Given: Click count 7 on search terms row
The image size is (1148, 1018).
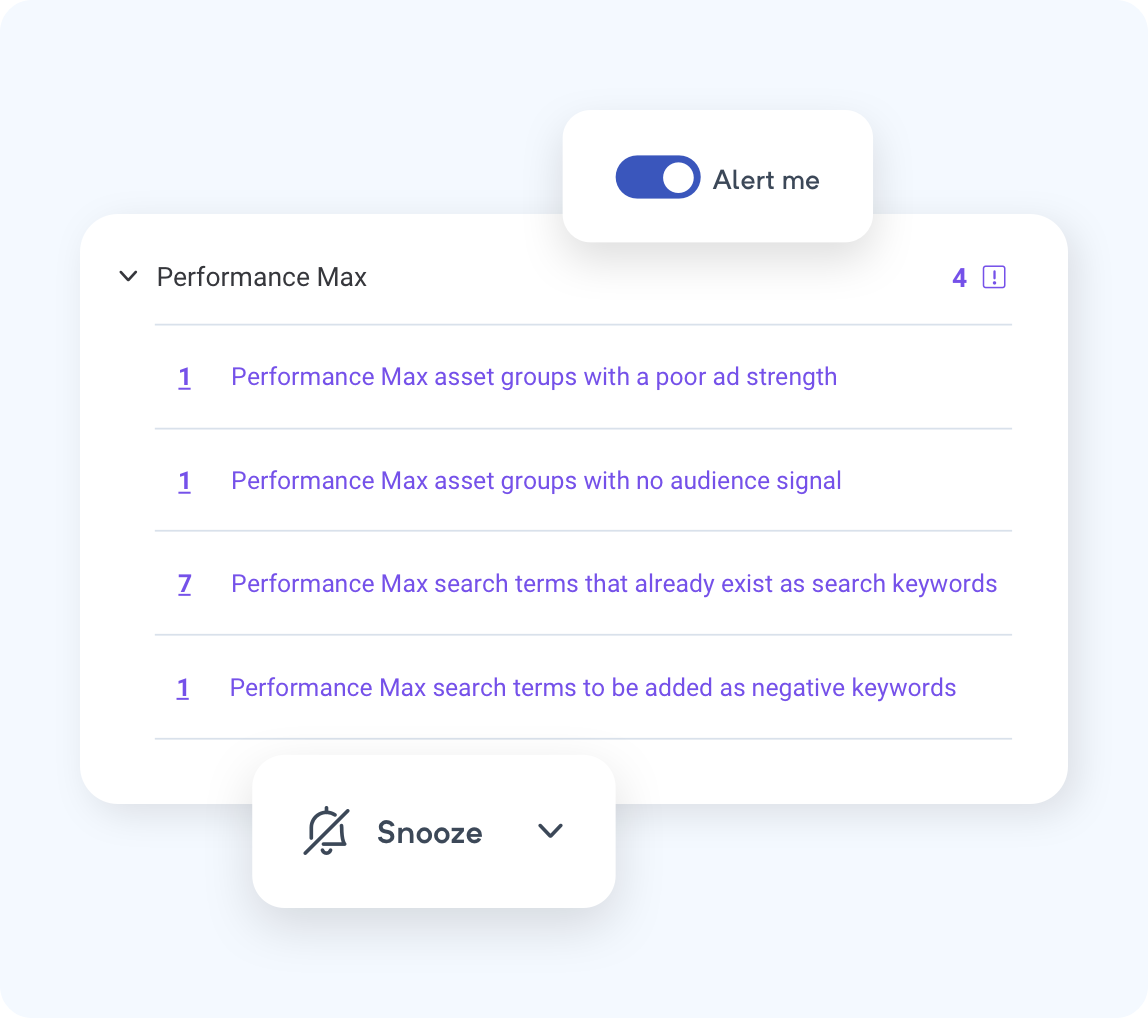Looking at the screenshot, I should [184, 584].
